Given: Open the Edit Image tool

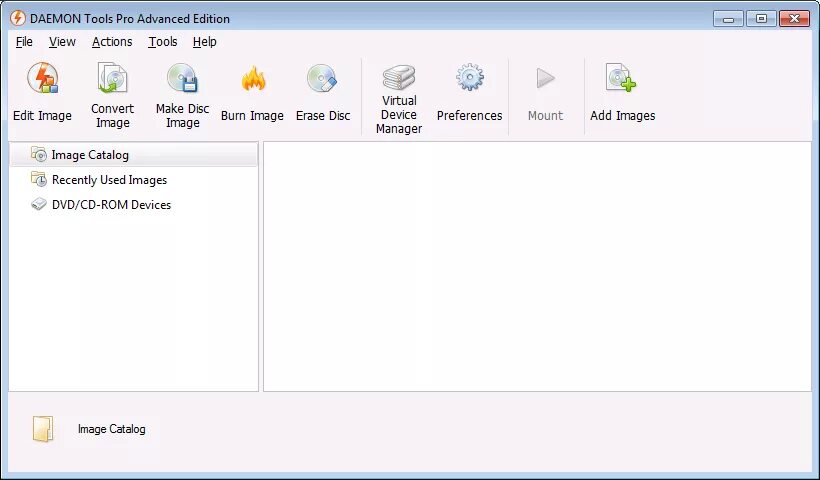Looking at the screenshot, I should (x=42, y=93).
